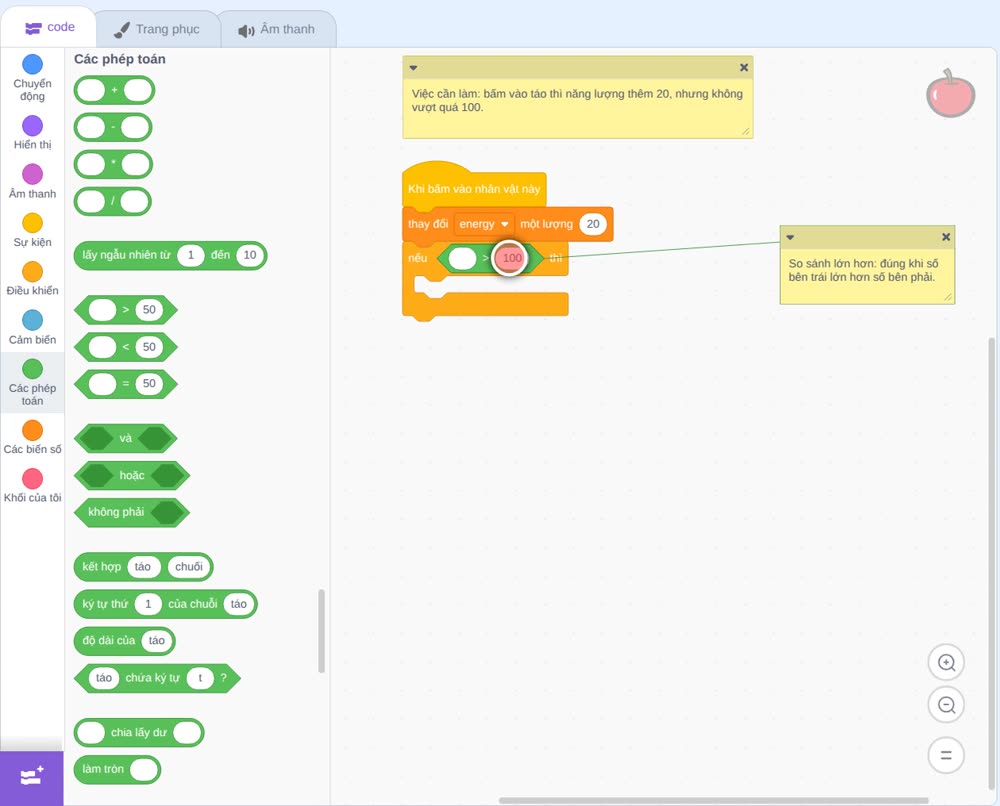Select the greater-than 50 palette block

[126, 310]
